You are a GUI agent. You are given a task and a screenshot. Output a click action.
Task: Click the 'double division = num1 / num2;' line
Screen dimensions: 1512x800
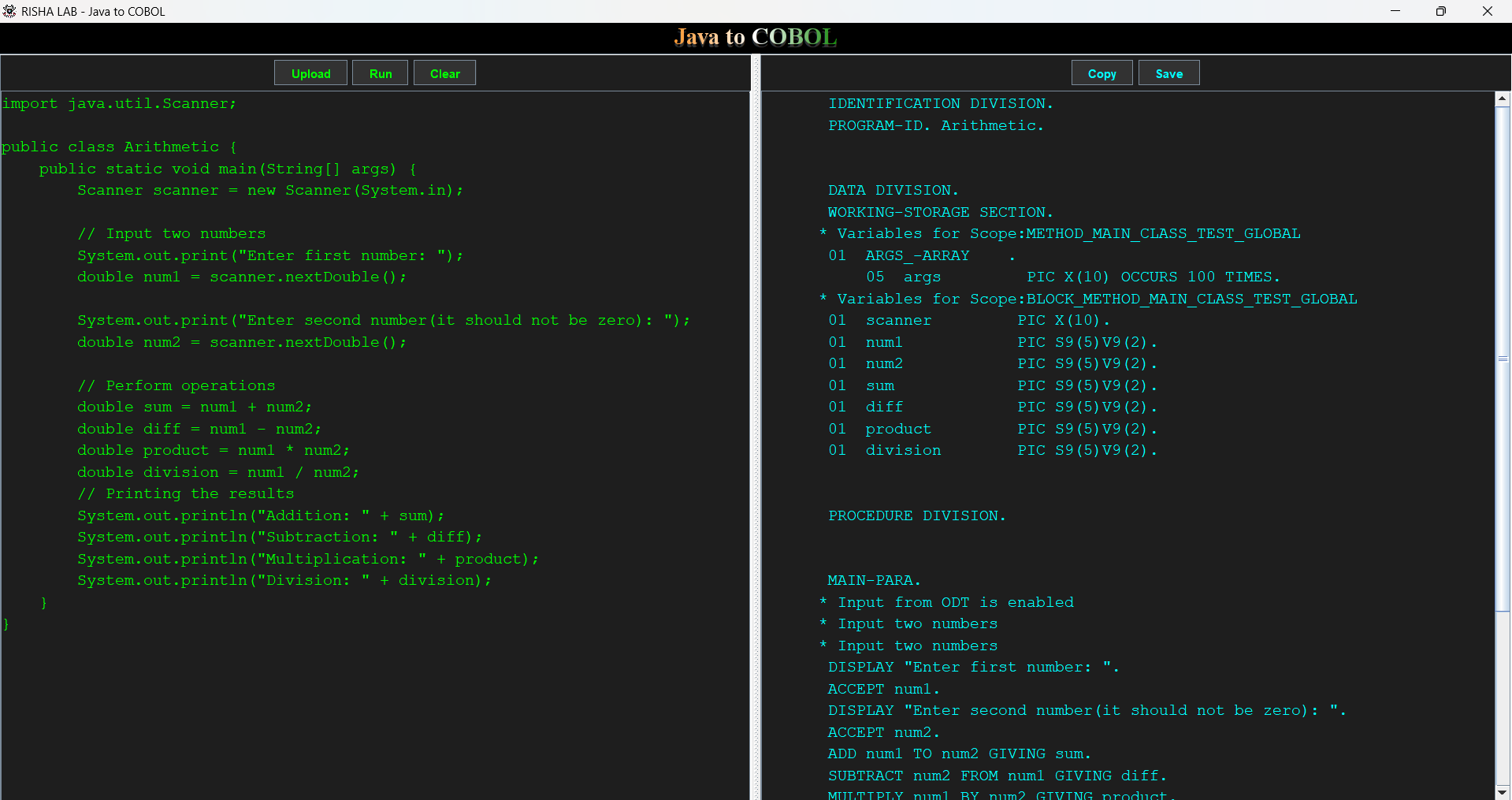[218, 472]
